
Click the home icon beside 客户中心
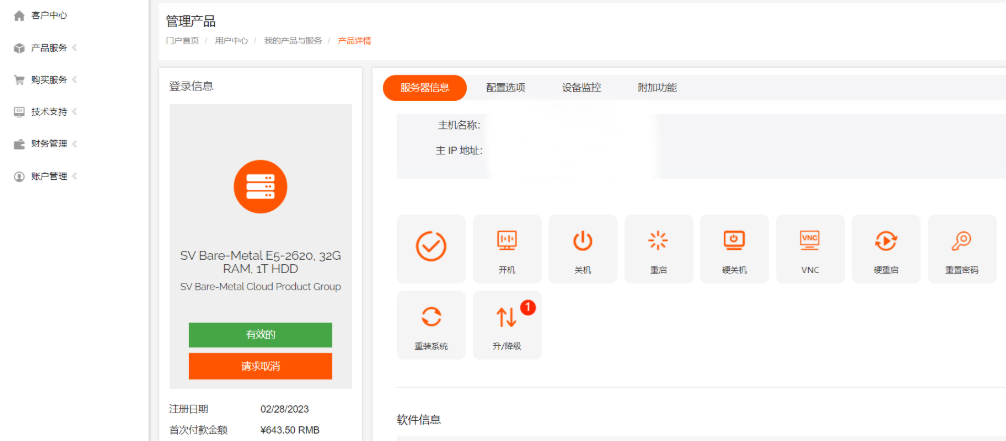coord(19,15)
